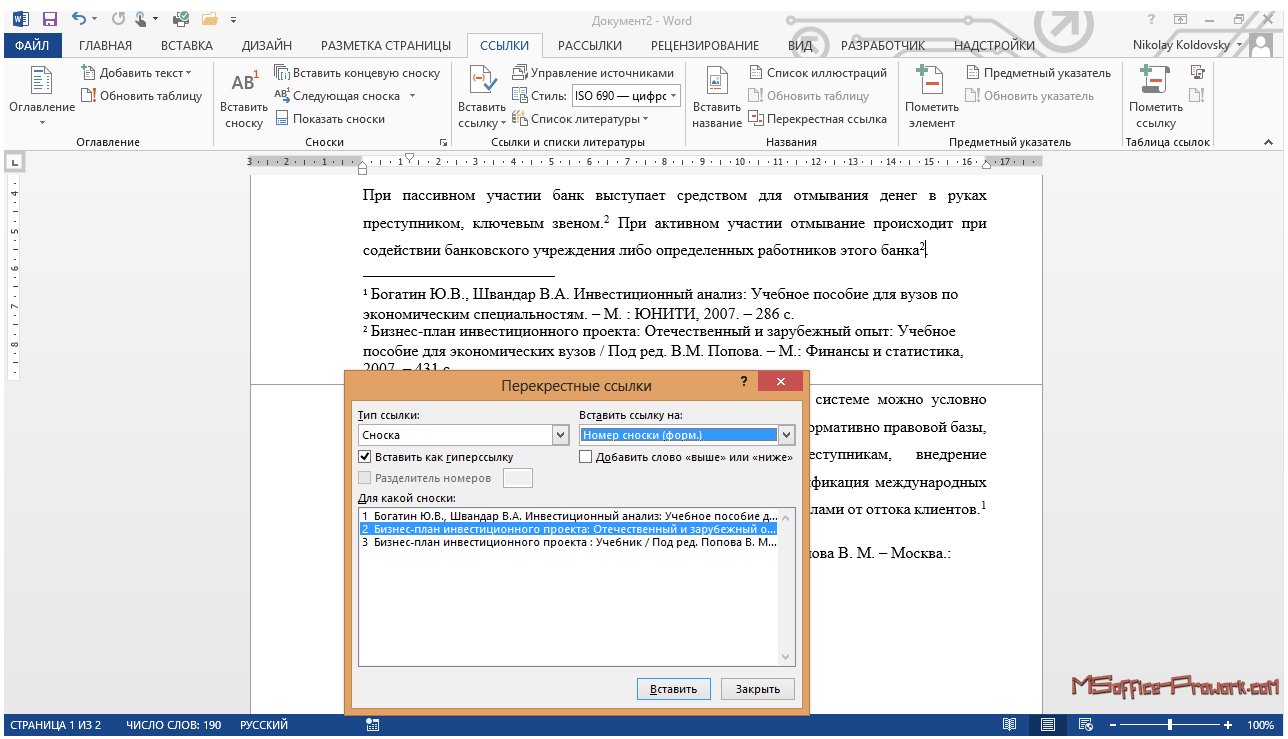1288x739 pixels.
Task: Select footnote 1 Богатин Ю.В. in list
Action: [568, 515]
